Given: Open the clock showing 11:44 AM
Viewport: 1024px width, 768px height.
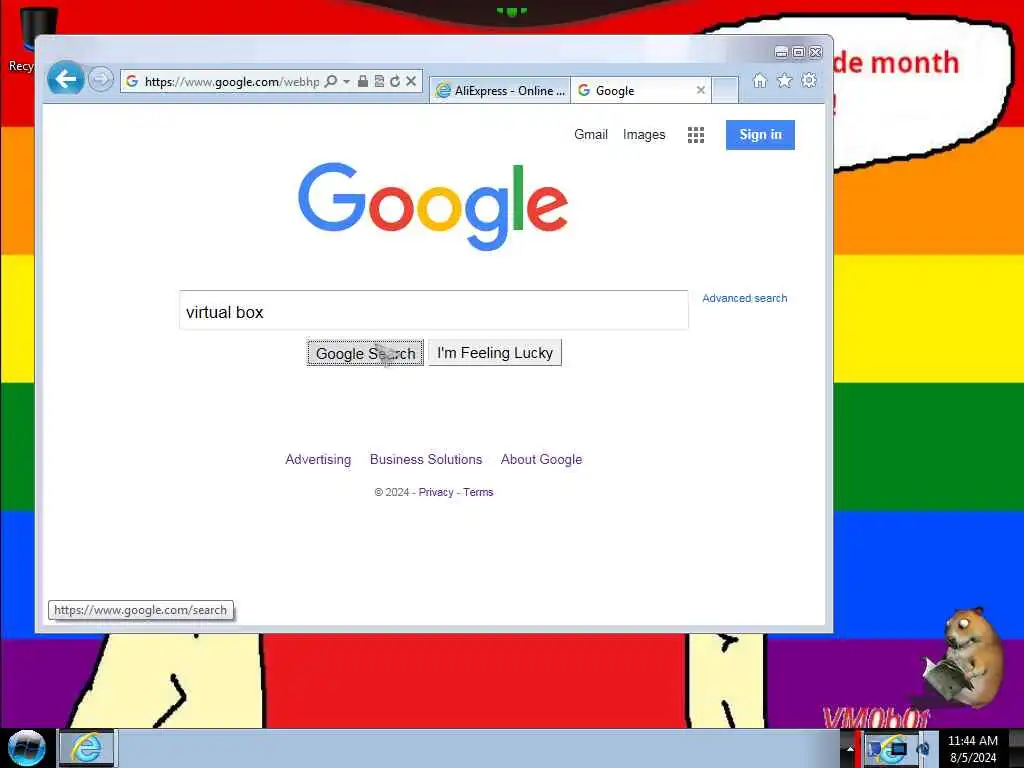Looking at the screenshot, I should click(x=973, y=748).
